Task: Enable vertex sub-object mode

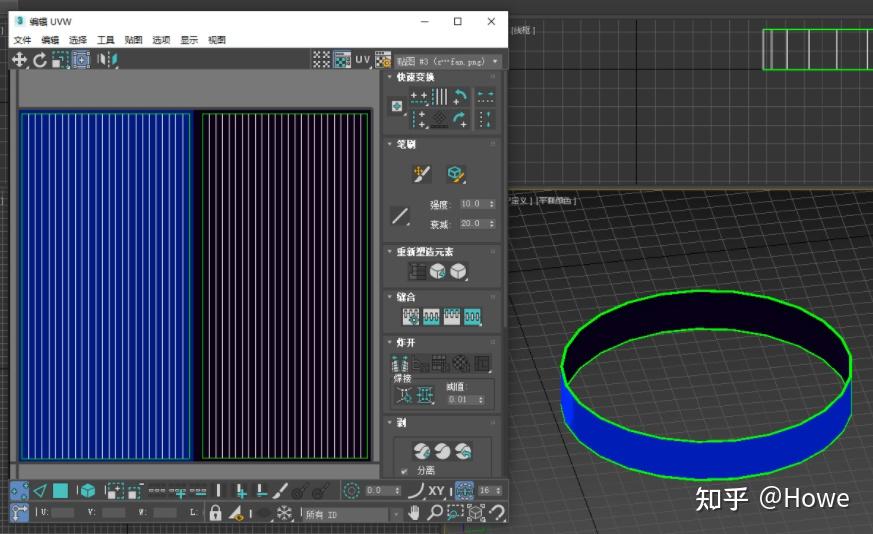Action: 19,491
